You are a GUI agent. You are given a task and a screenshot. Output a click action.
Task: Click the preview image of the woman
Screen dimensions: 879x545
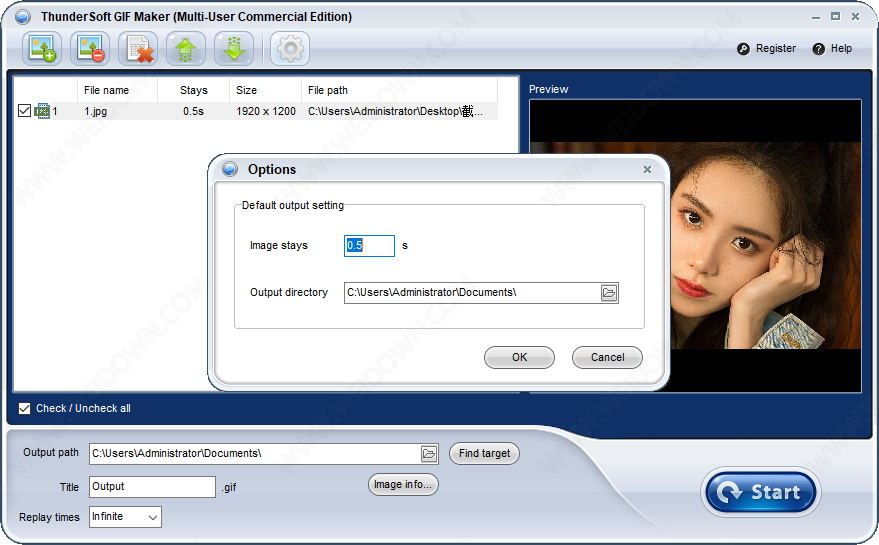pyautogui.click(x=765, y=245)
